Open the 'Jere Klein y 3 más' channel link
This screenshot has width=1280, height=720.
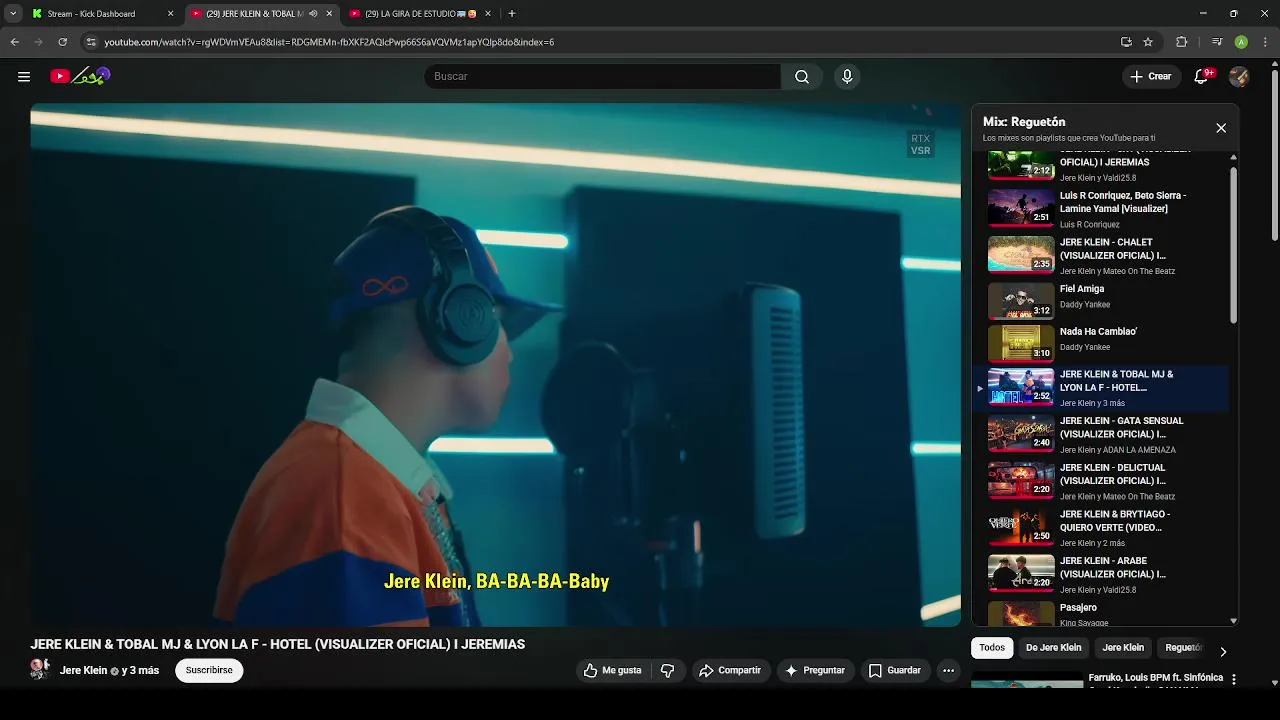[109, 670]
